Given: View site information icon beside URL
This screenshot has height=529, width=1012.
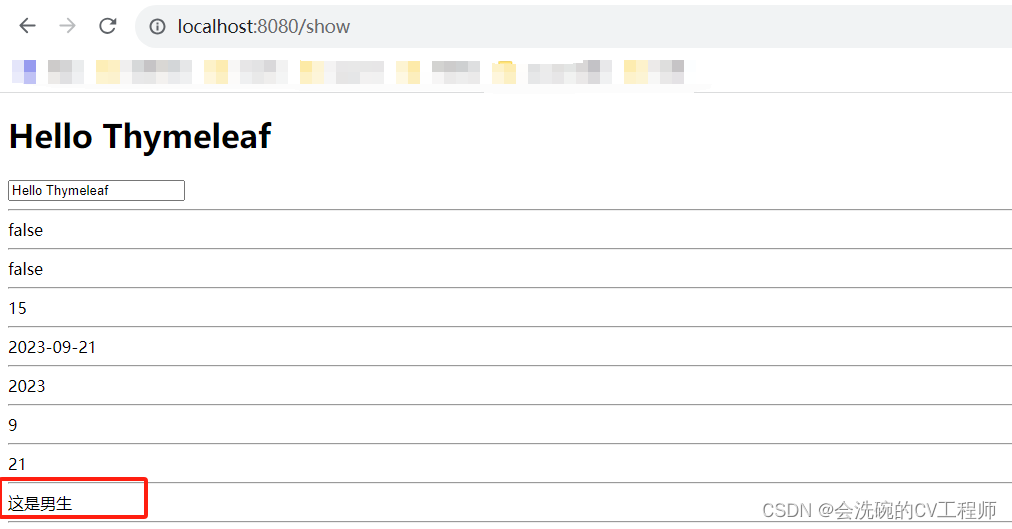Looking at the screenshot, I should coord(157,26).
